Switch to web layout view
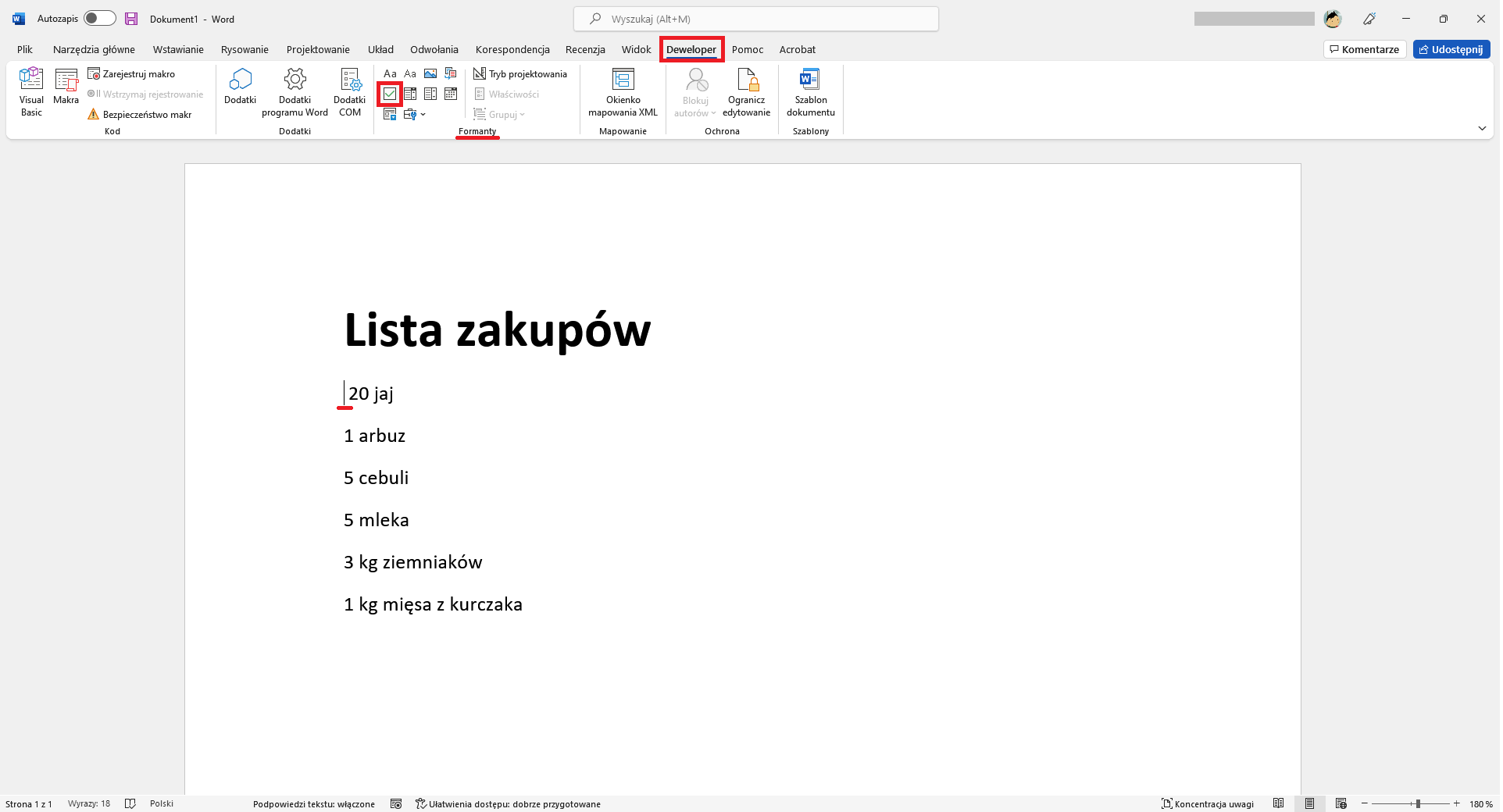 tap(1341, 803)
